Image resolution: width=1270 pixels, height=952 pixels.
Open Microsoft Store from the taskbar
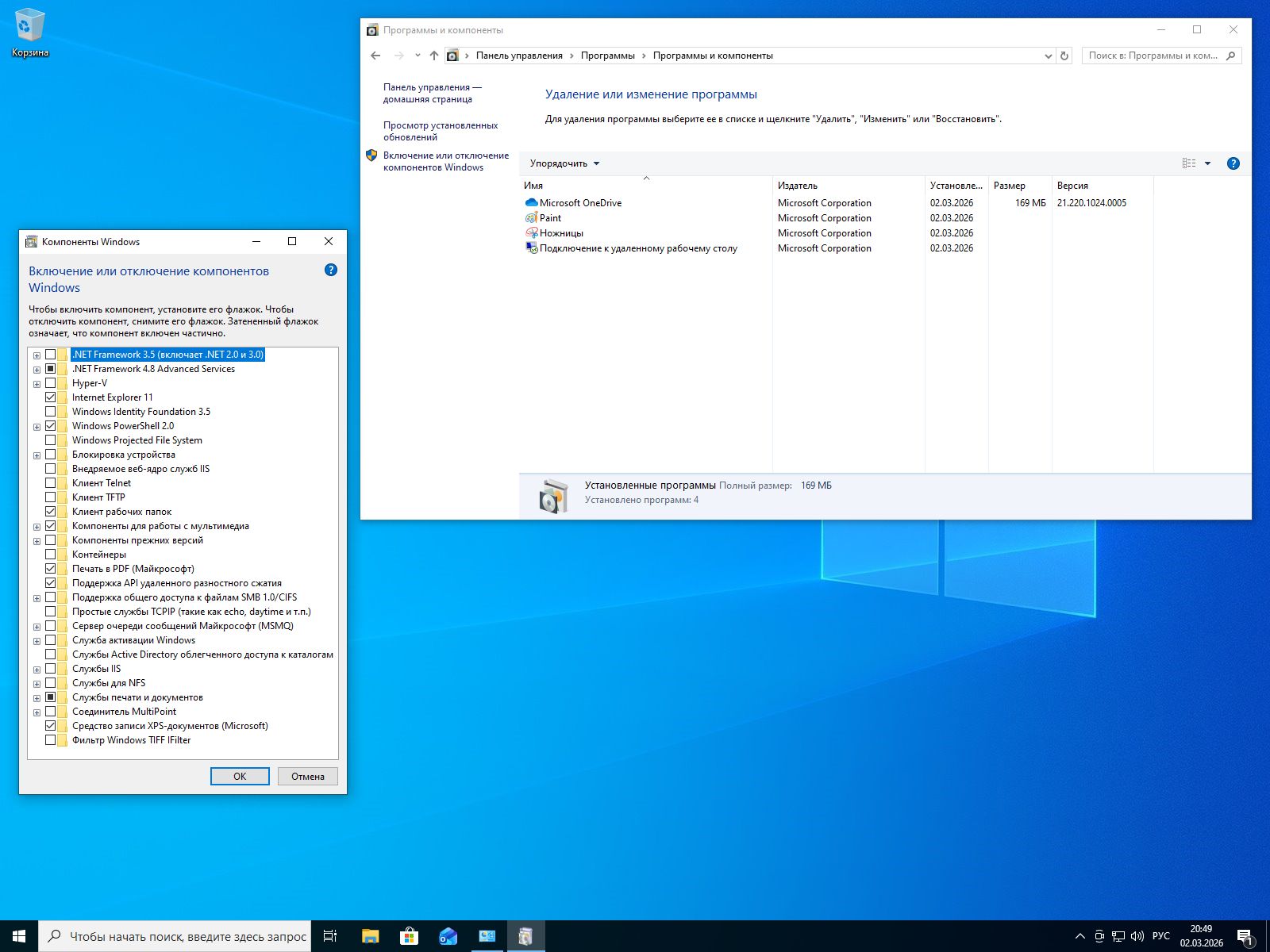[408, 936]
